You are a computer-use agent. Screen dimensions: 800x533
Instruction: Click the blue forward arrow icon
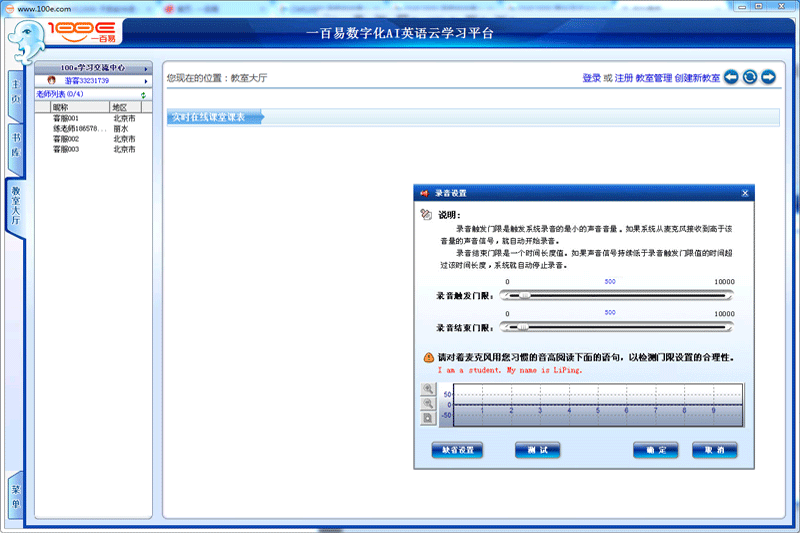click(x=768, y=78)
